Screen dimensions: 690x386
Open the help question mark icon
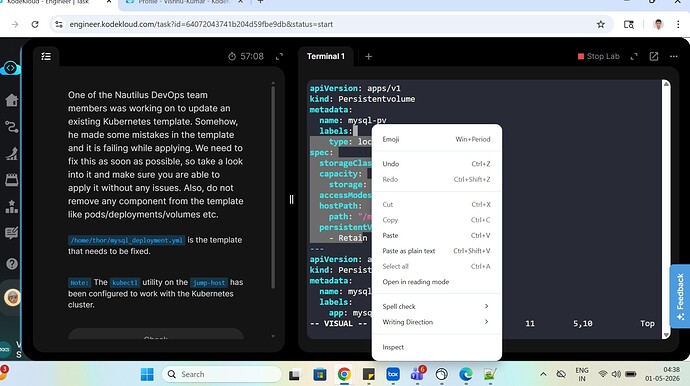click(12, 264)
